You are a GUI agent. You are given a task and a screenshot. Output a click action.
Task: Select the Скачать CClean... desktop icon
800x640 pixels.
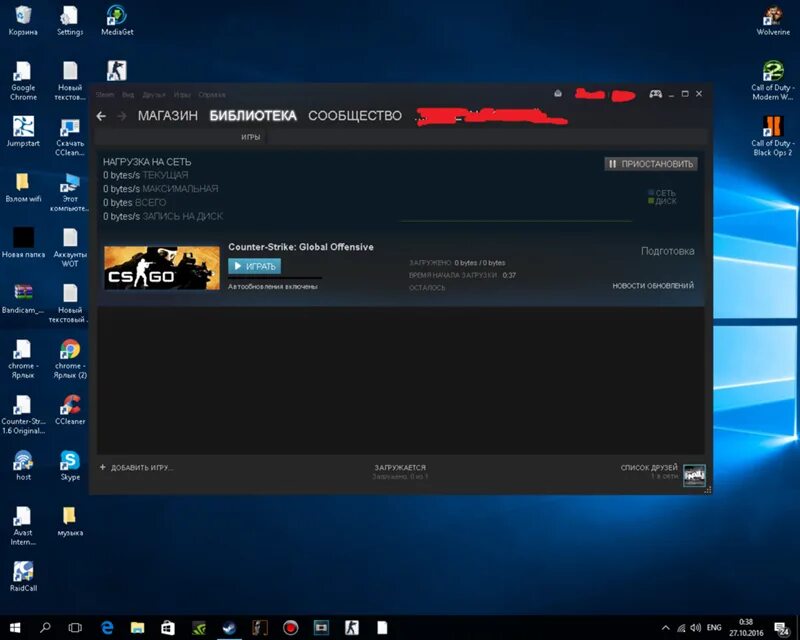[x=70, y=137]
